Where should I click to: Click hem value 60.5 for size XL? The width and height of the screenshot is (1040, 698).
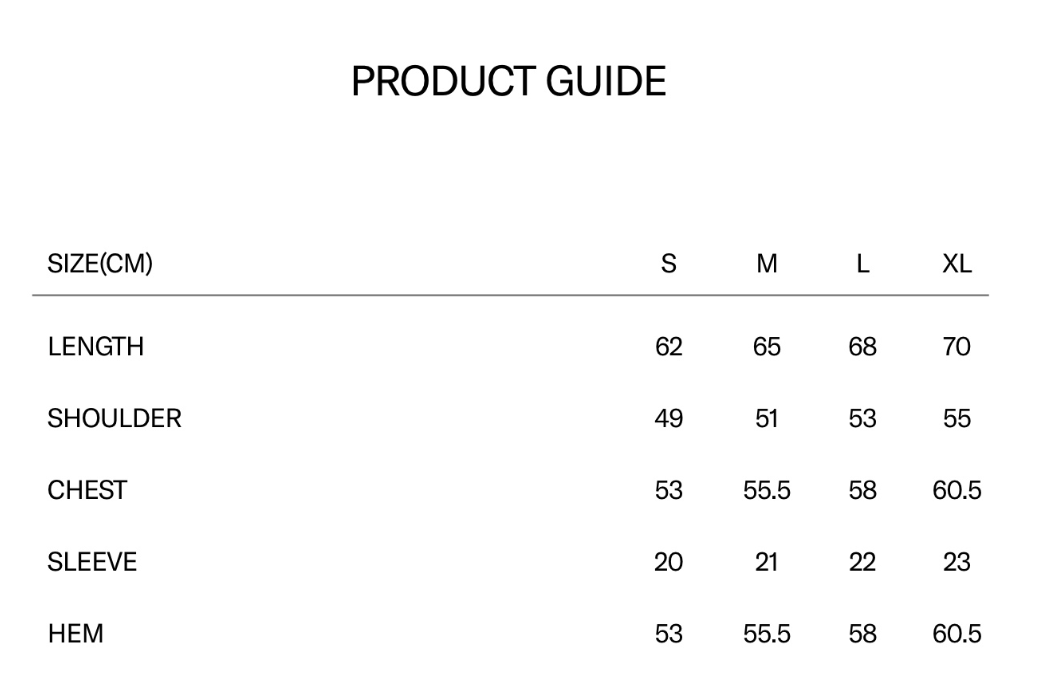(x=957, y=633)
